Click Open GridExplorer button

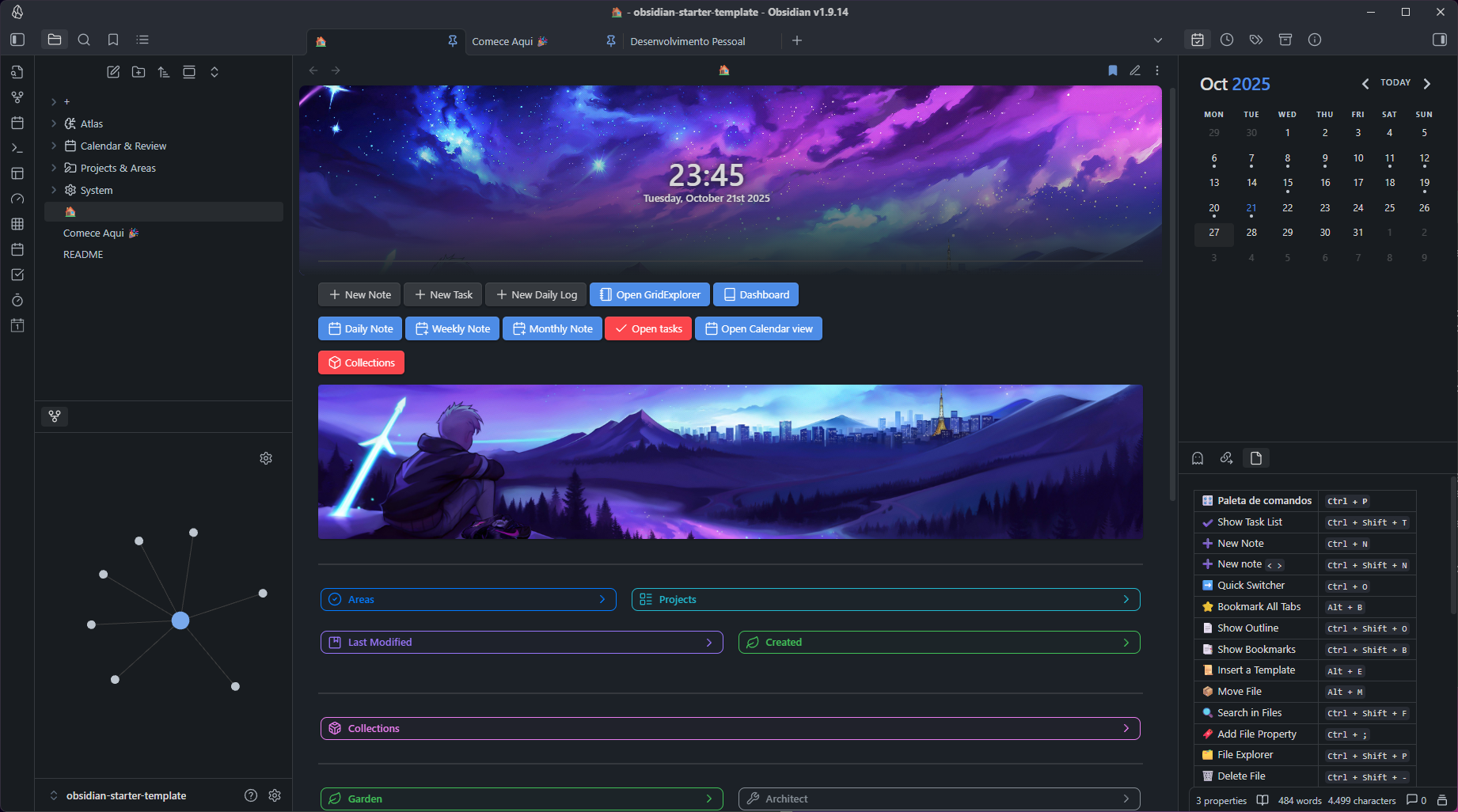pos(650,294)
